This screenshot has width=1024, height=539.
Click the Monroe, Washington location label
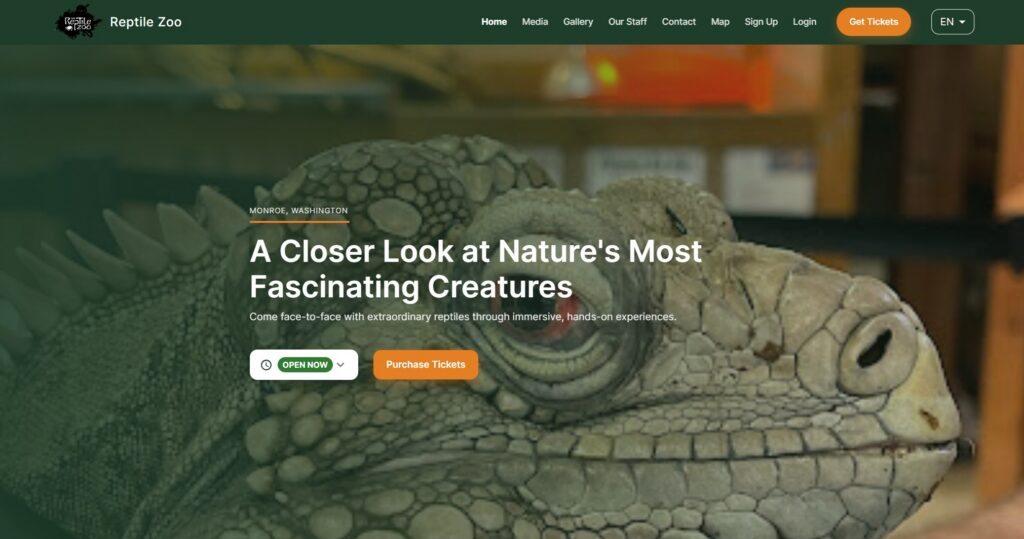pos(298,210)
